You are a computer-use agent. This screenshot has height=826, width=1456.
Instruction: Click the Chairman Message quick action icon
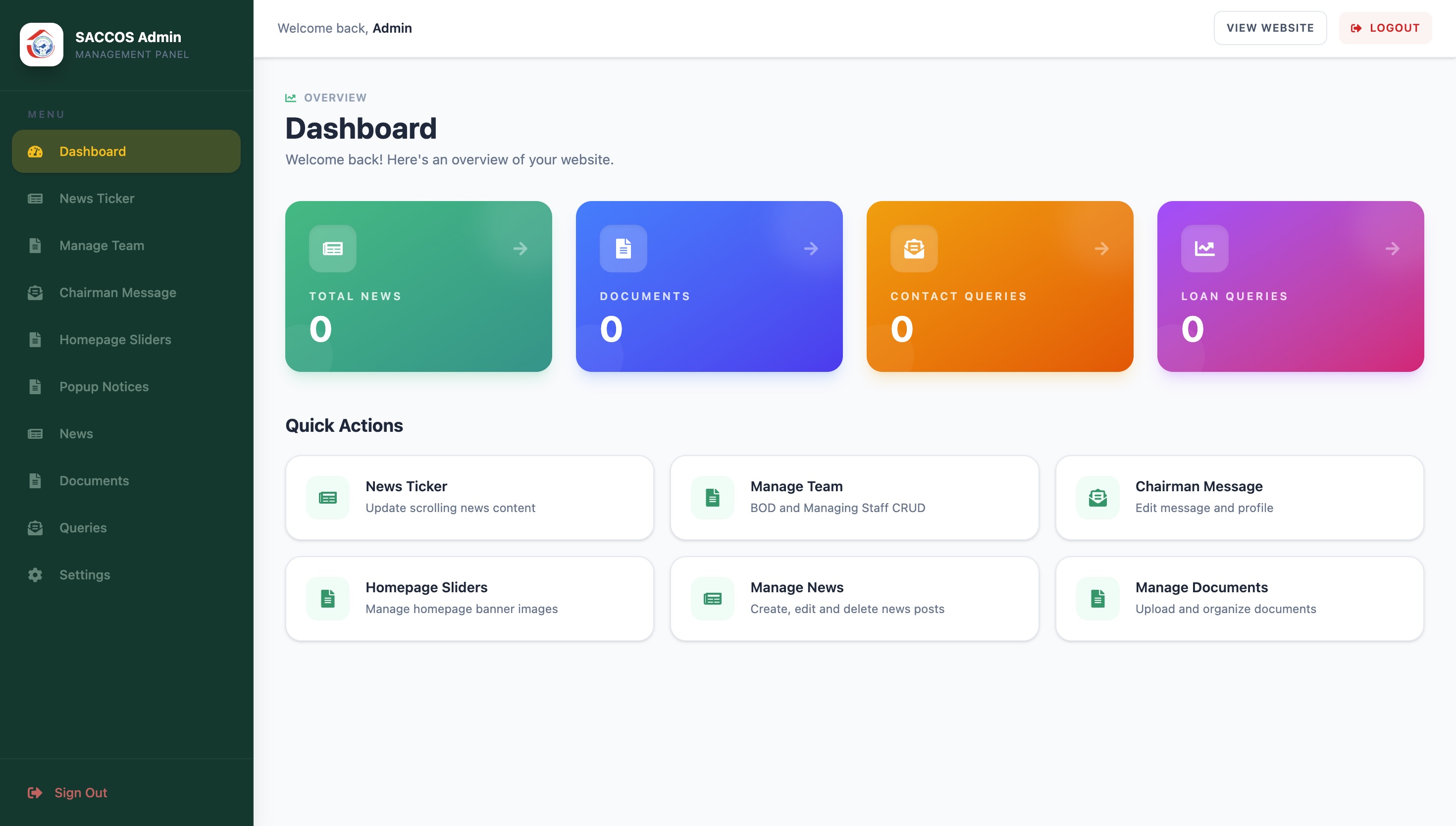(1098, 498)
